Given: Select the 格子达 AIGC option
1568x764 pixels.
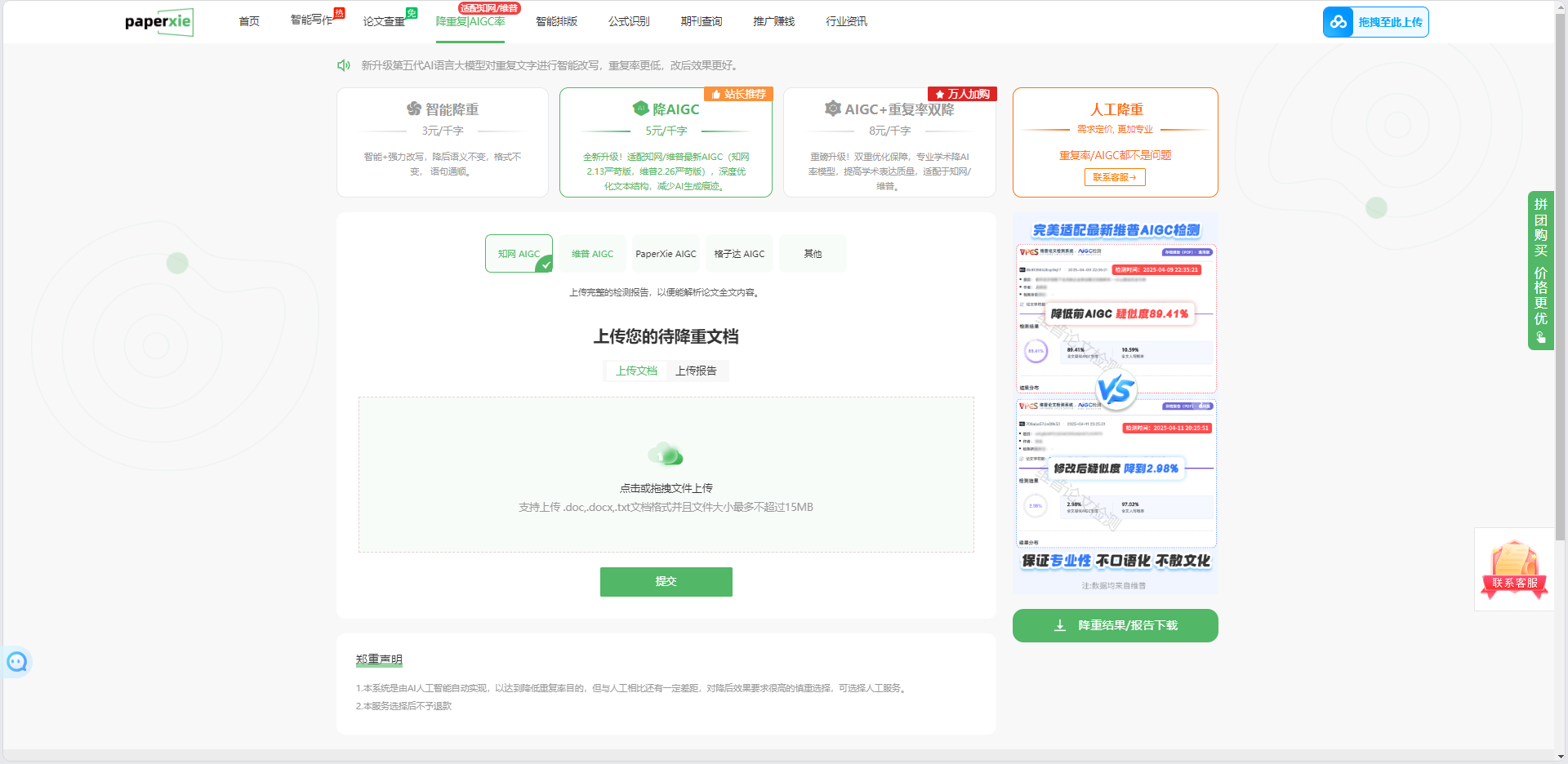Looking at the screenshot, I should click(x=739, y=254).
